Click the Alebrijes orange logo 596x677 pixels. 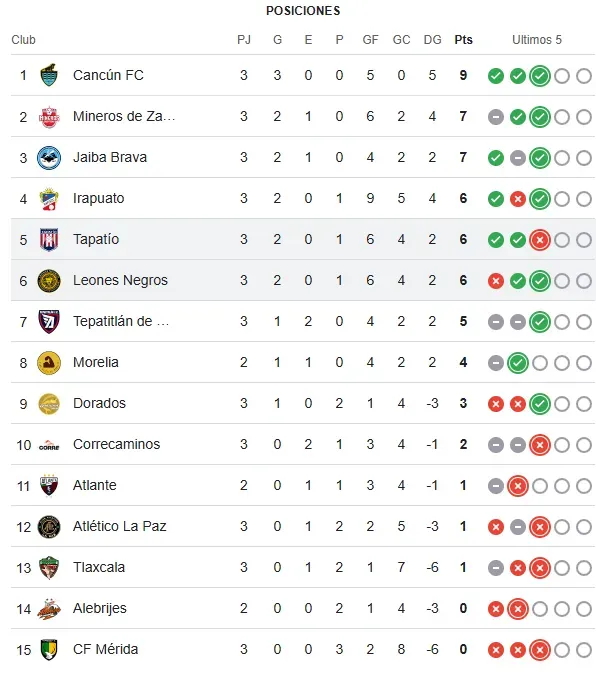(x=49, y=609)
